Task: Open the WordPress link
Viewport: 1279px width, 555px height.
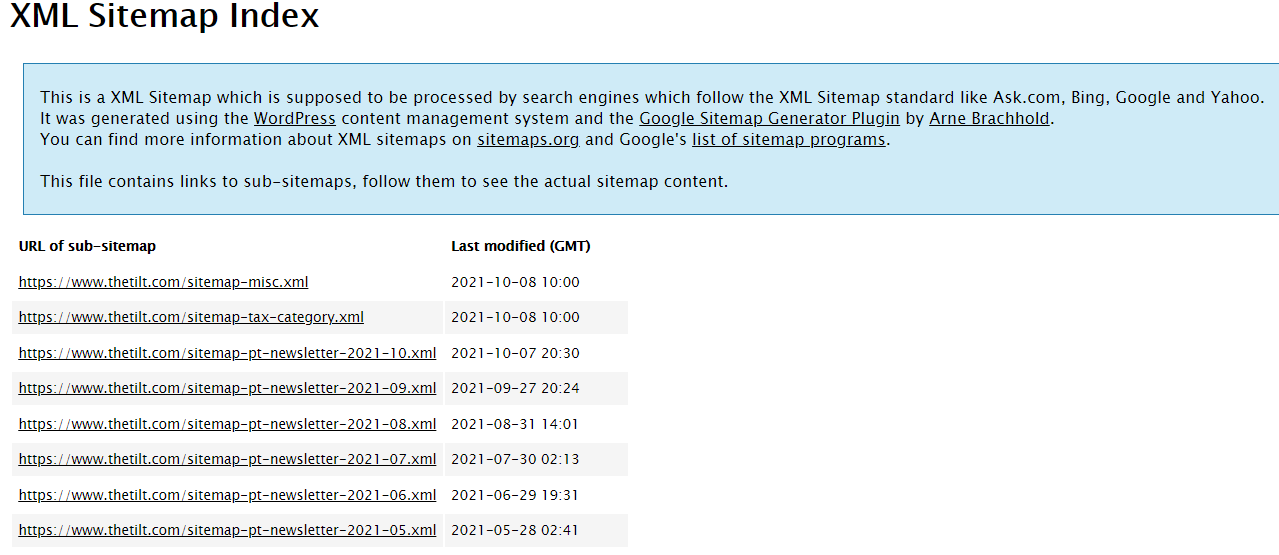Action: click(x=294, y=118)
